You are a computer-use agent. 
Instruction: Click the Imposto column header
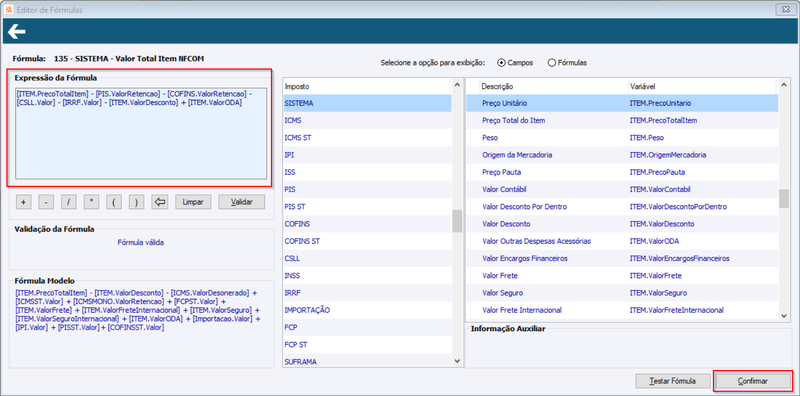[x=367, y=86]
